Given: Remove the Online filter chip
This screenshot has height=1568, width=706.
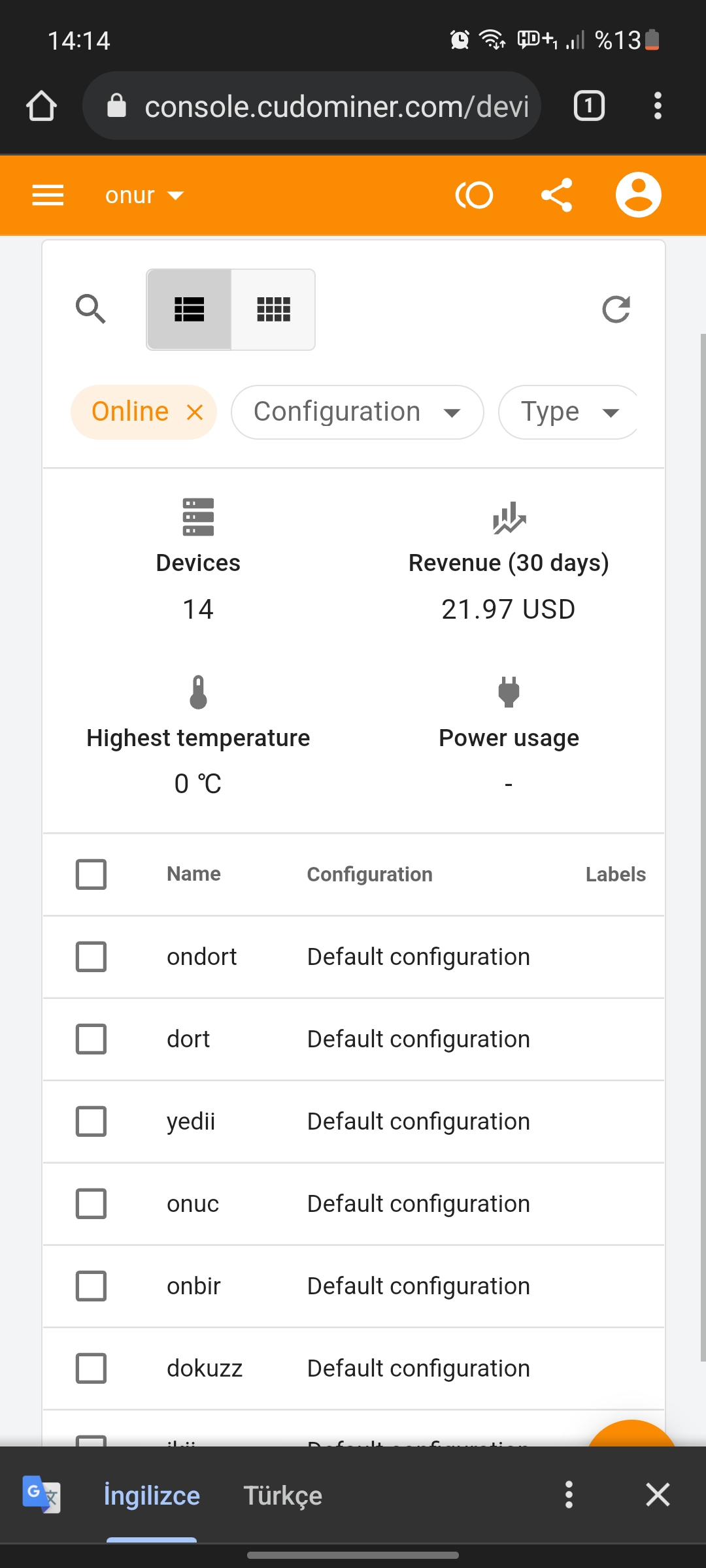Looking at the screenshot, I should (x=195, y=412).
